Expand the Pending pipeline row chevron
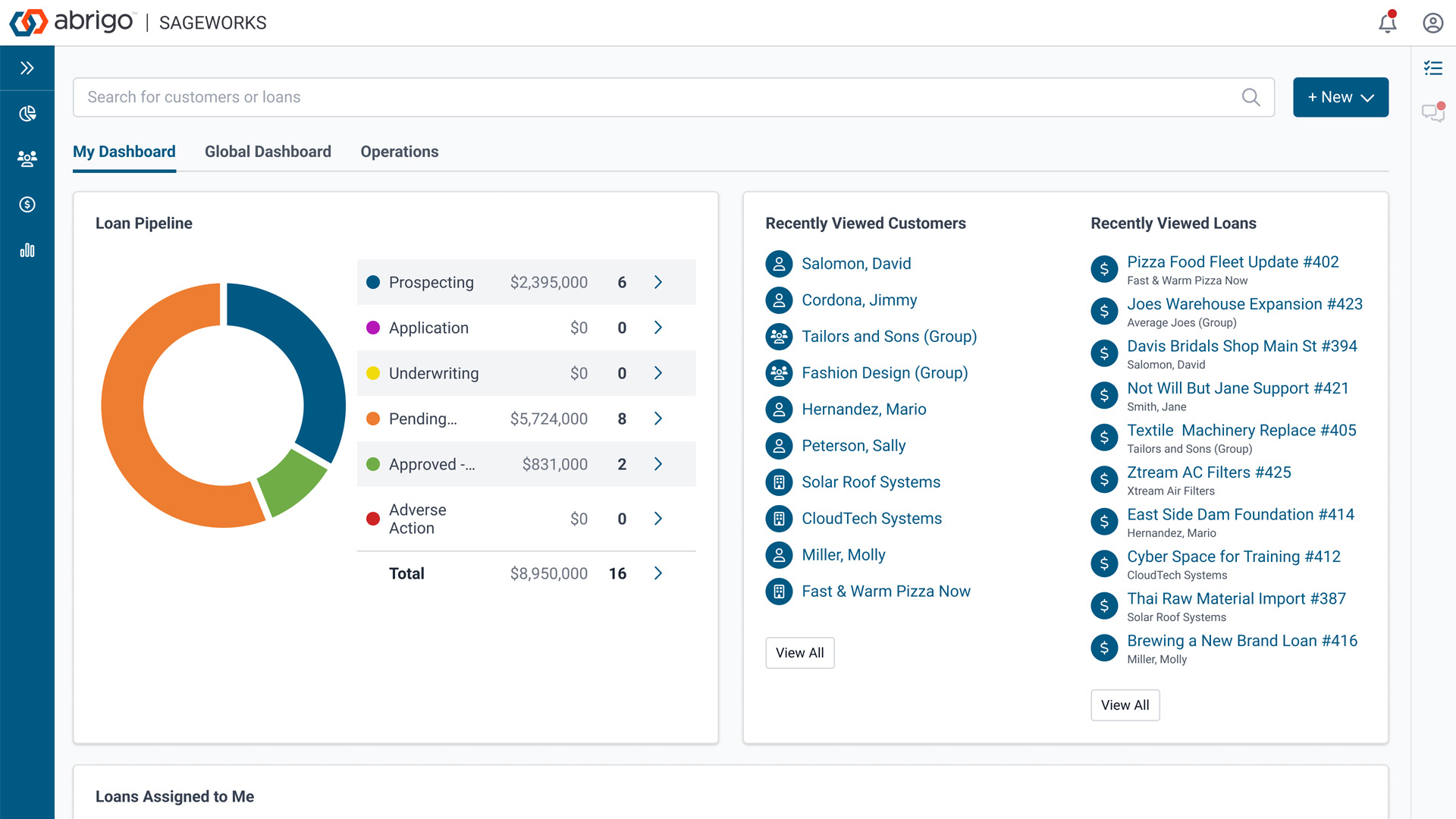The width and height of the screenshot is (1456, 819). 657,419
